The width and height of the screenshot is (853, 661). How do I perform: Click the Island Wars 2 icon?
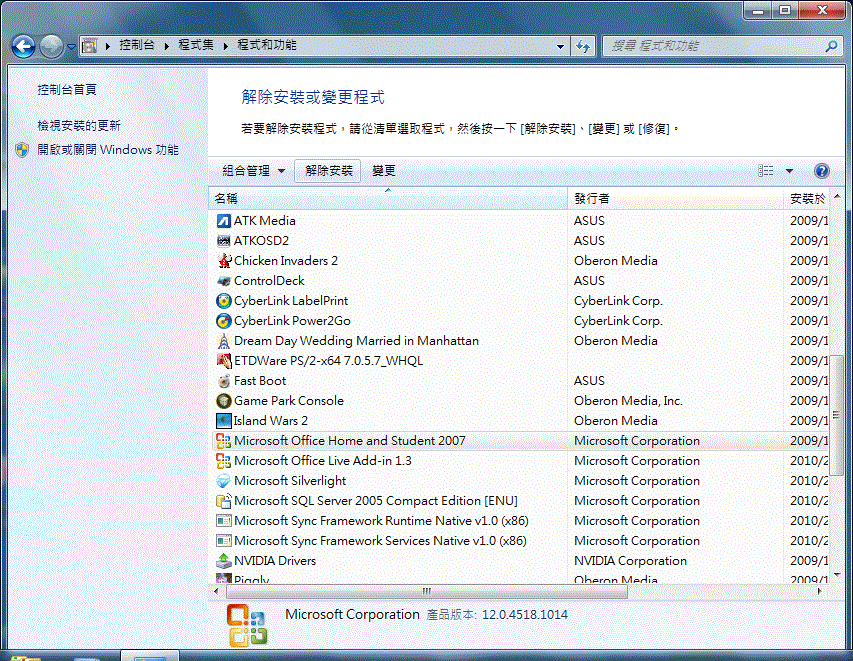(224, 421)
